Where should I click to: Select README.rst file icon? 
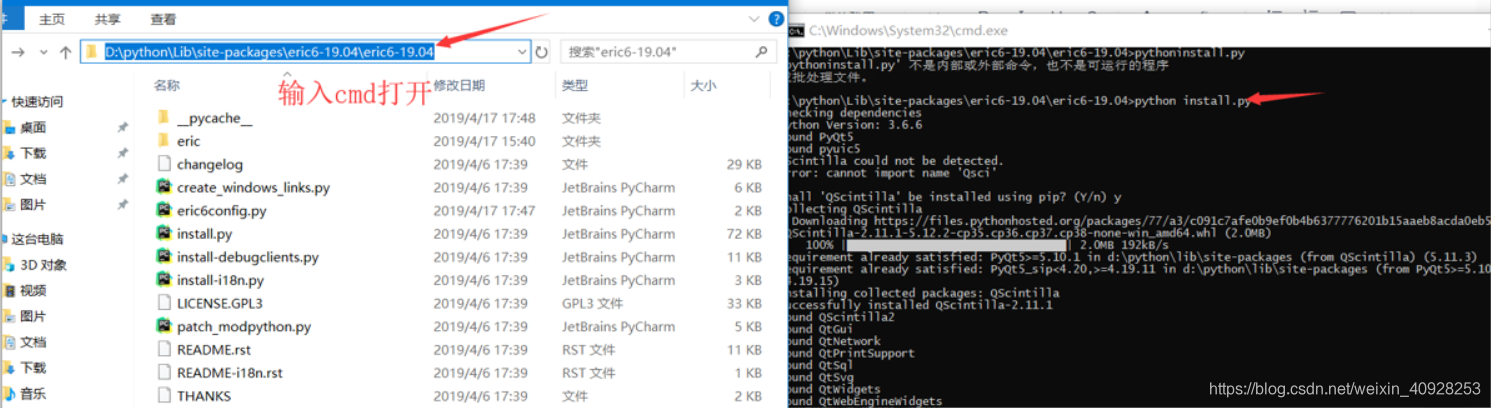(x=165, y=349)
